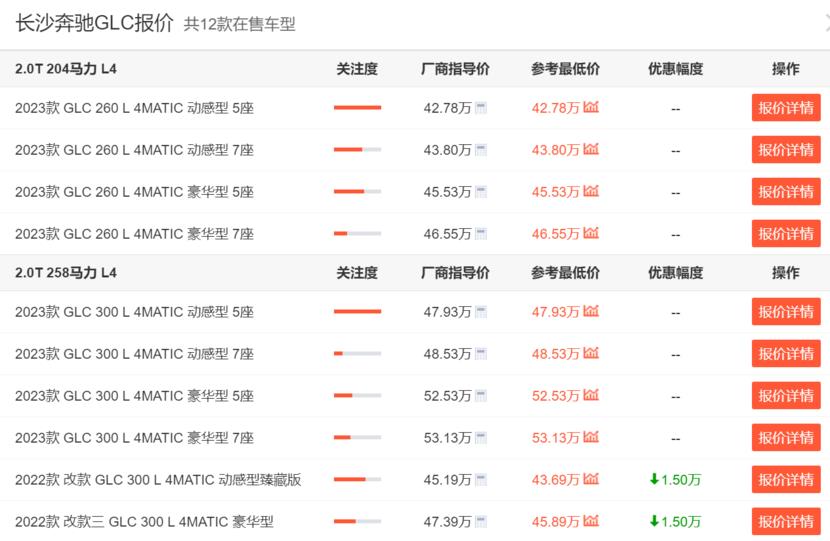Click 报价详情 for GLC 260 L 动感型 7座
The width and height of the screenshot is (830, 541).
(786, 150)
